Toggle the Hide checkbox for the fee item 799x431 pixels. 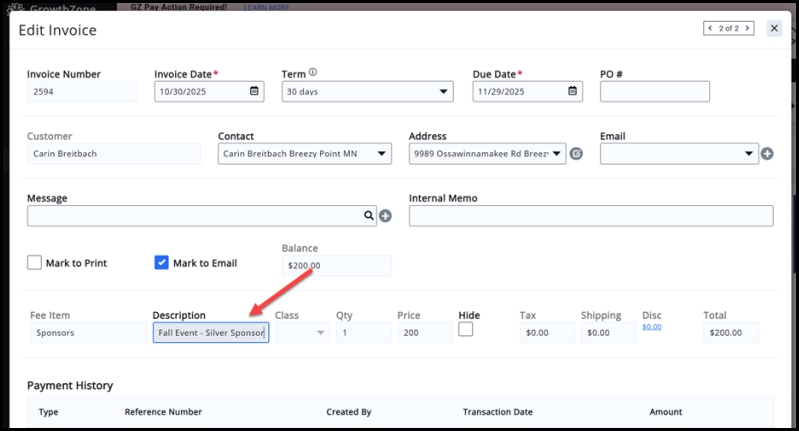(x=465, y=329)
